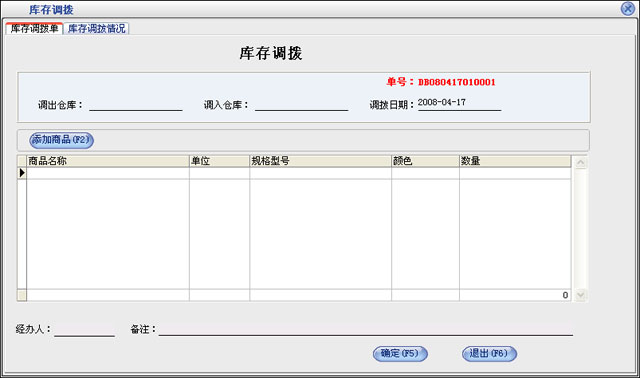Select the 调入仓库 input field
The height and width of the screenshot is (378, 640).
[x=301, y=105]
